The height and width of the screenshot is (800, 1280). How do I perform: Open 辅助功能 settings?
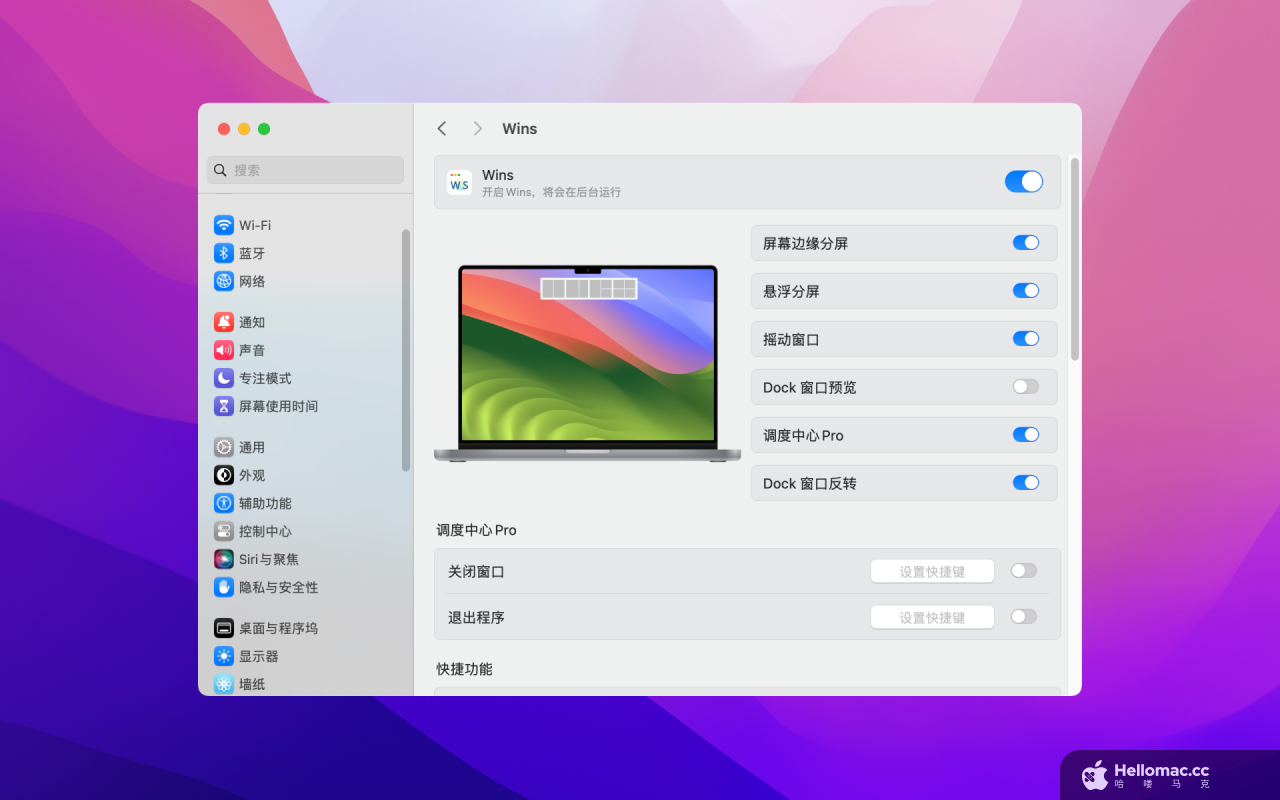click(305, 503)
